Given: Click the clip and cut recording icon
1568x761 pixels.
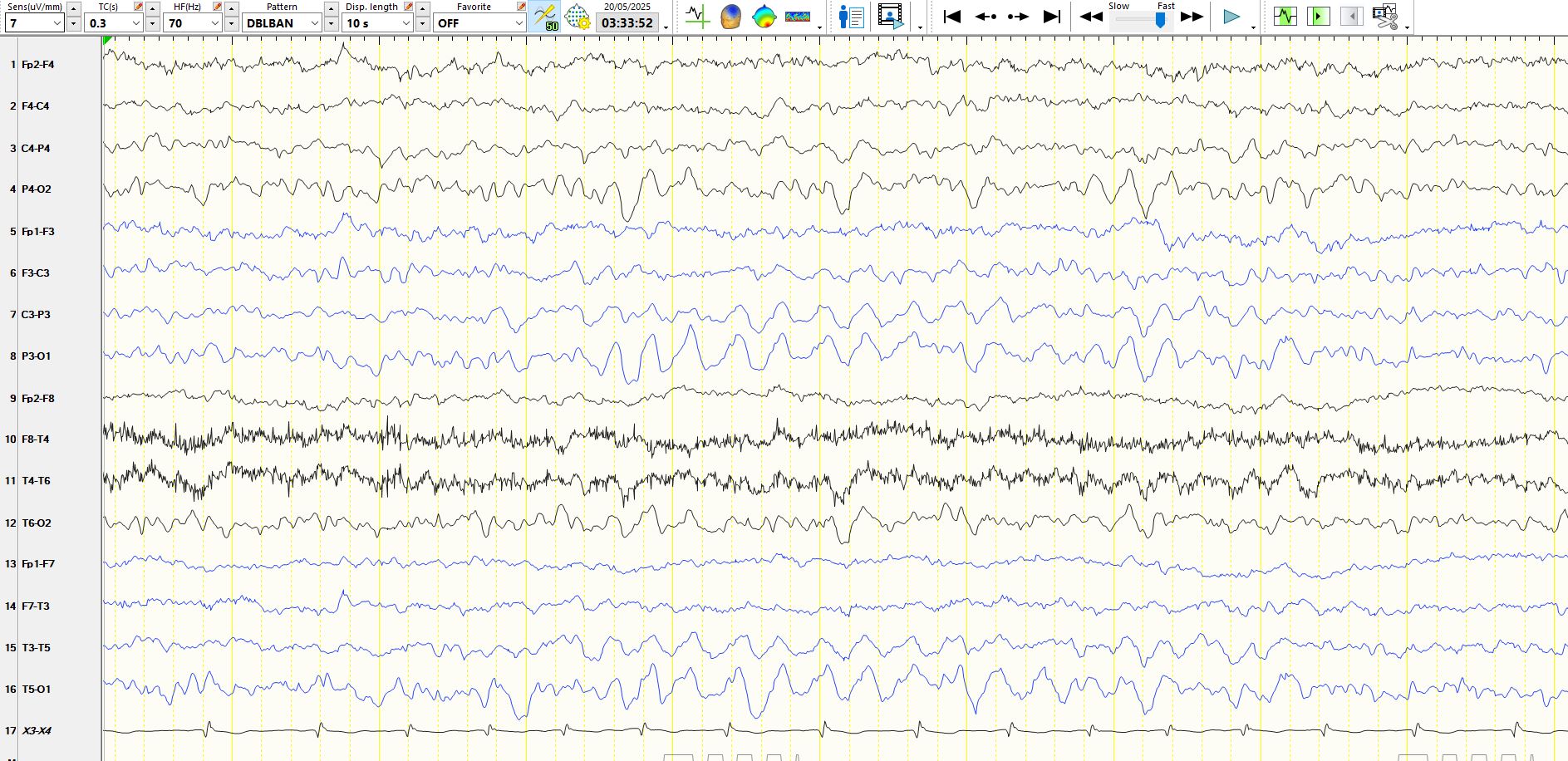Looking at the screenshot, I should click(1384, 17).
